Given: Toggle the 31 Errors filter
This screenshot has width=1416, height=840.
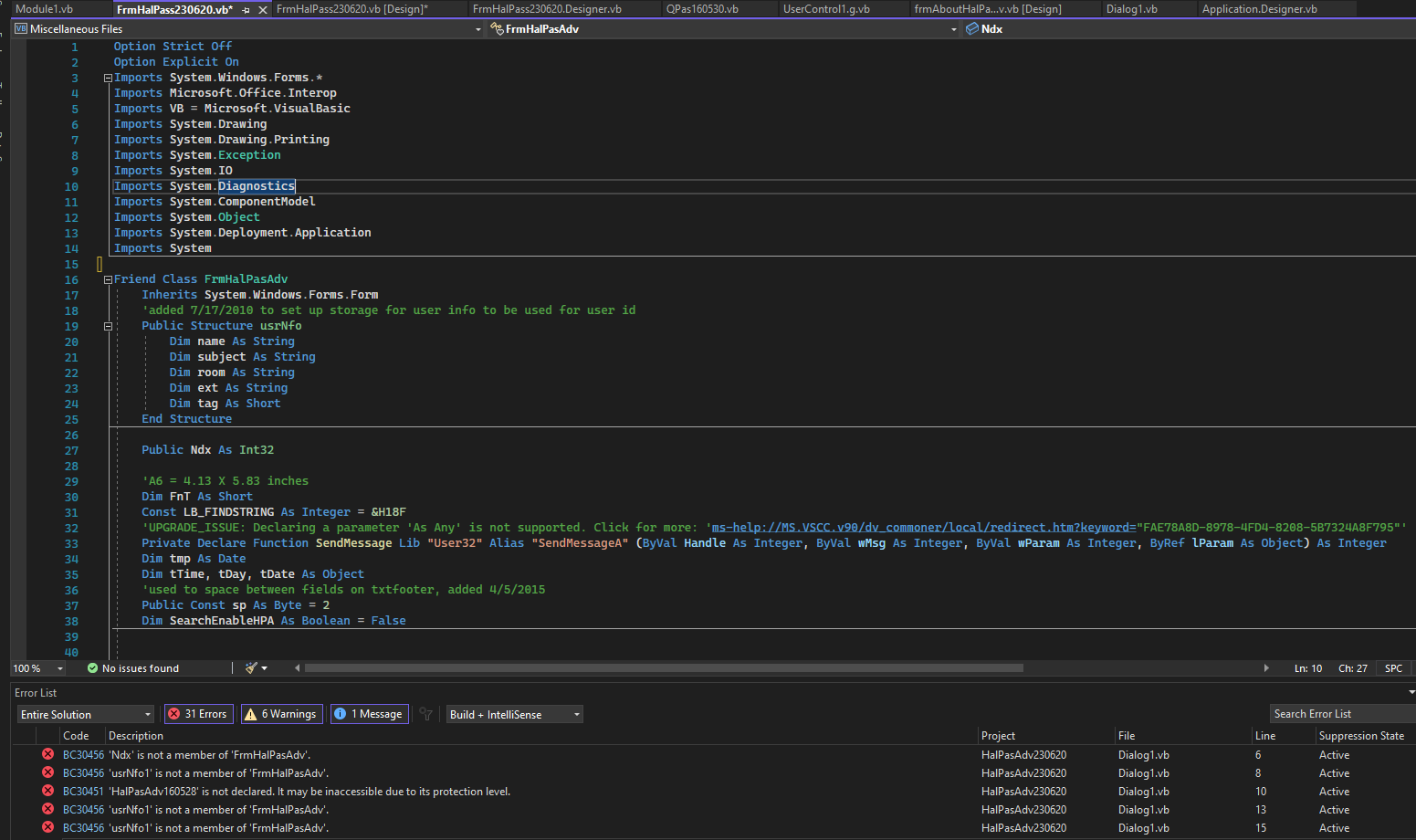Looking at the screenshot, I should click(x=198, y=714).
